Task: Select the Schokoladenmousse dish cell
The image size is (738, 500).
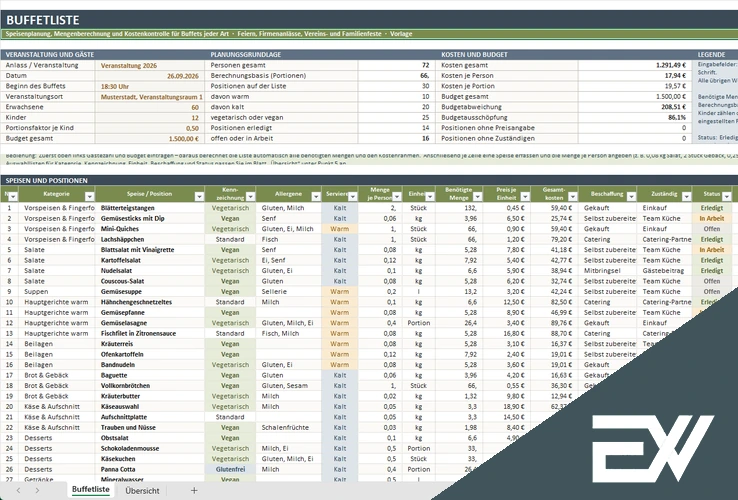Action: (150, 448)
